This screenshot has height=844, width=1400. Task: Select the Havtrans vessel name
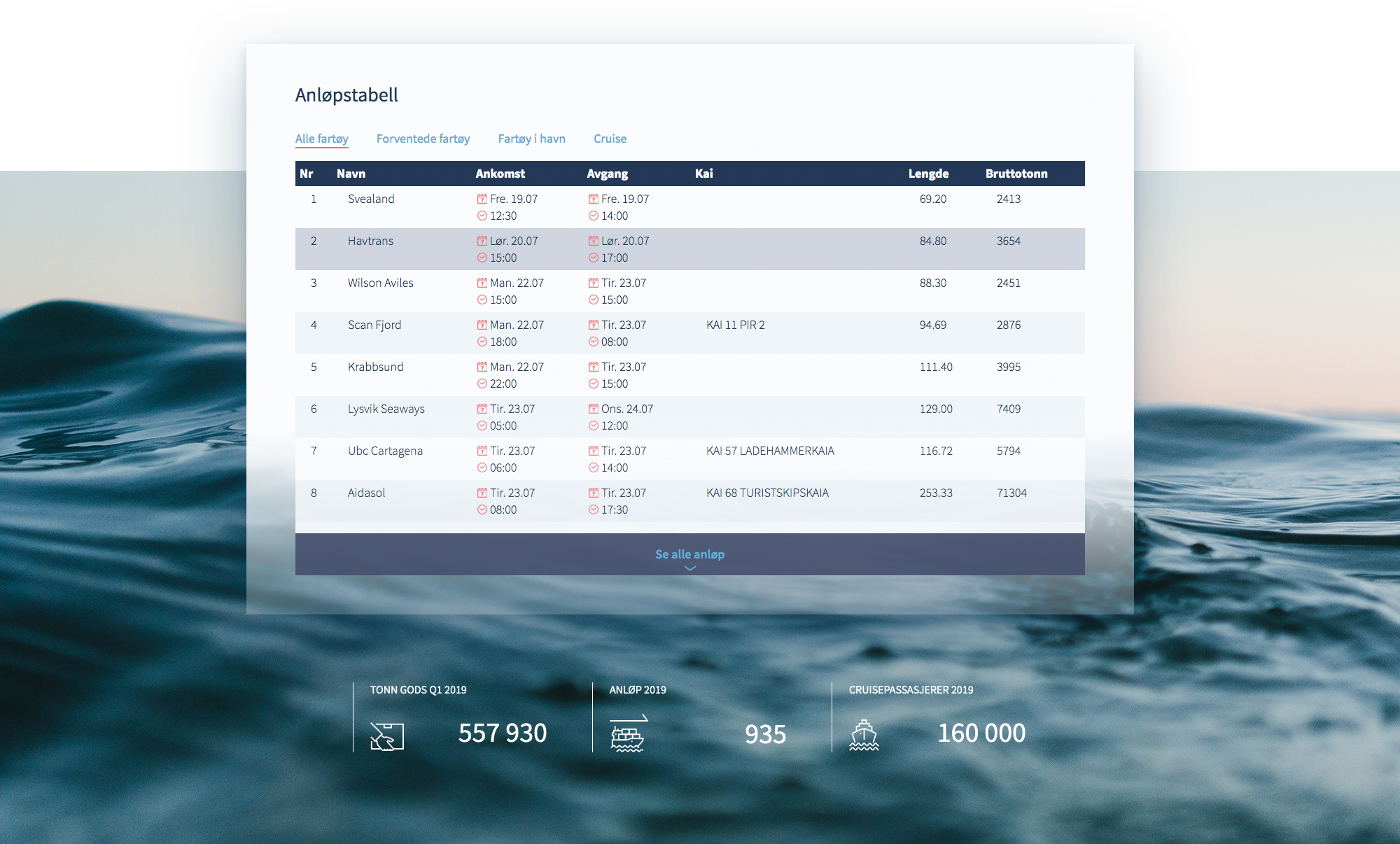coord(370,241)
